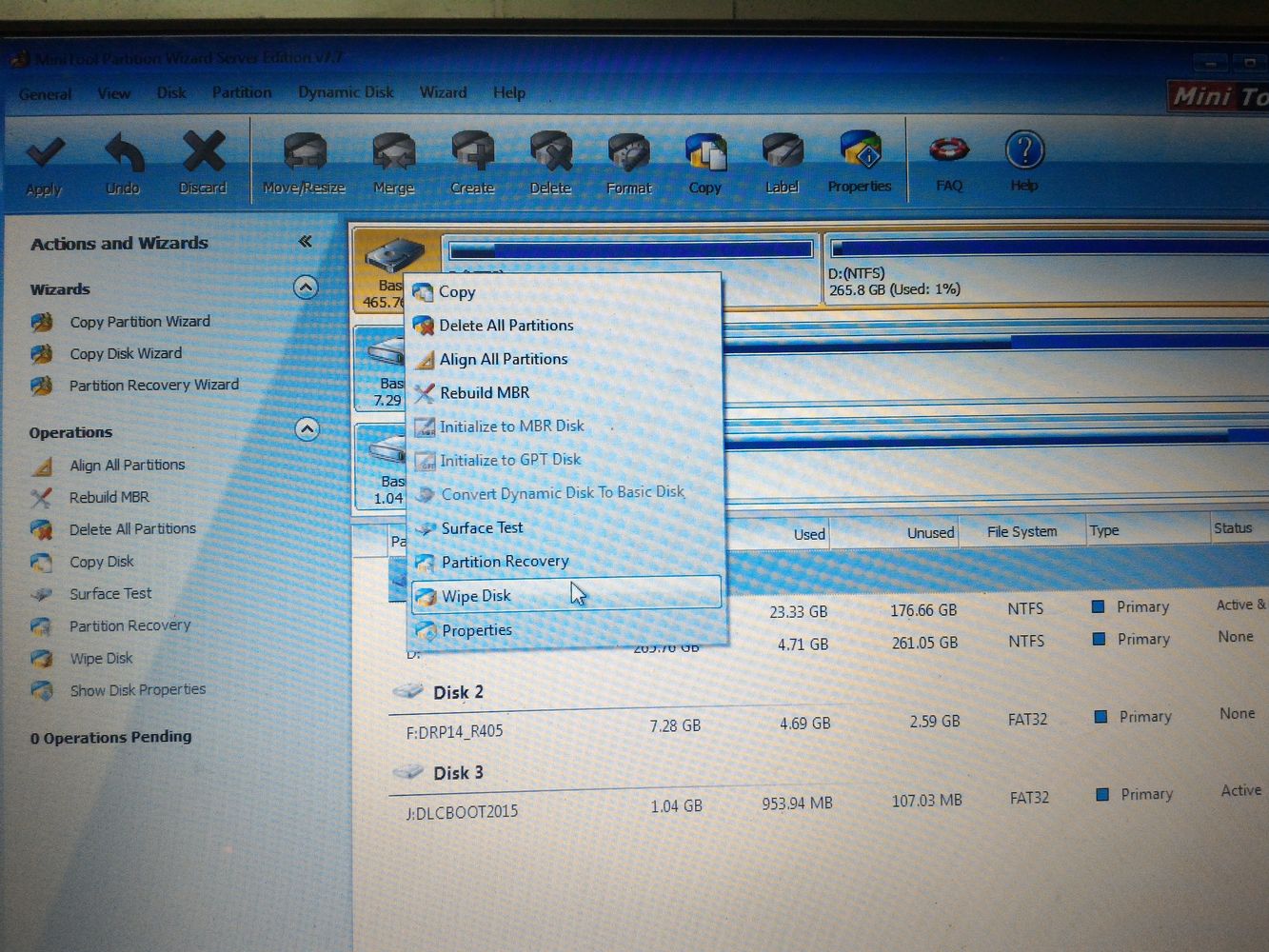1269x952 pixels.
Task: Select the Delete partition toolbar icon
Action: [551, 152]
